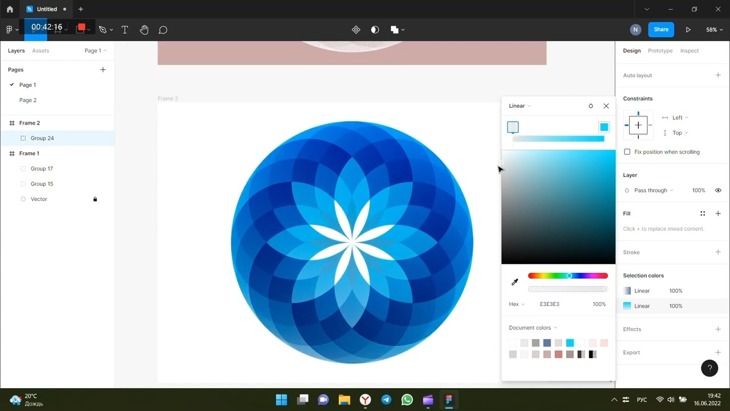Open the Assets tab
730x411 pixels.
pyautogui.click(x=40, y=51)
